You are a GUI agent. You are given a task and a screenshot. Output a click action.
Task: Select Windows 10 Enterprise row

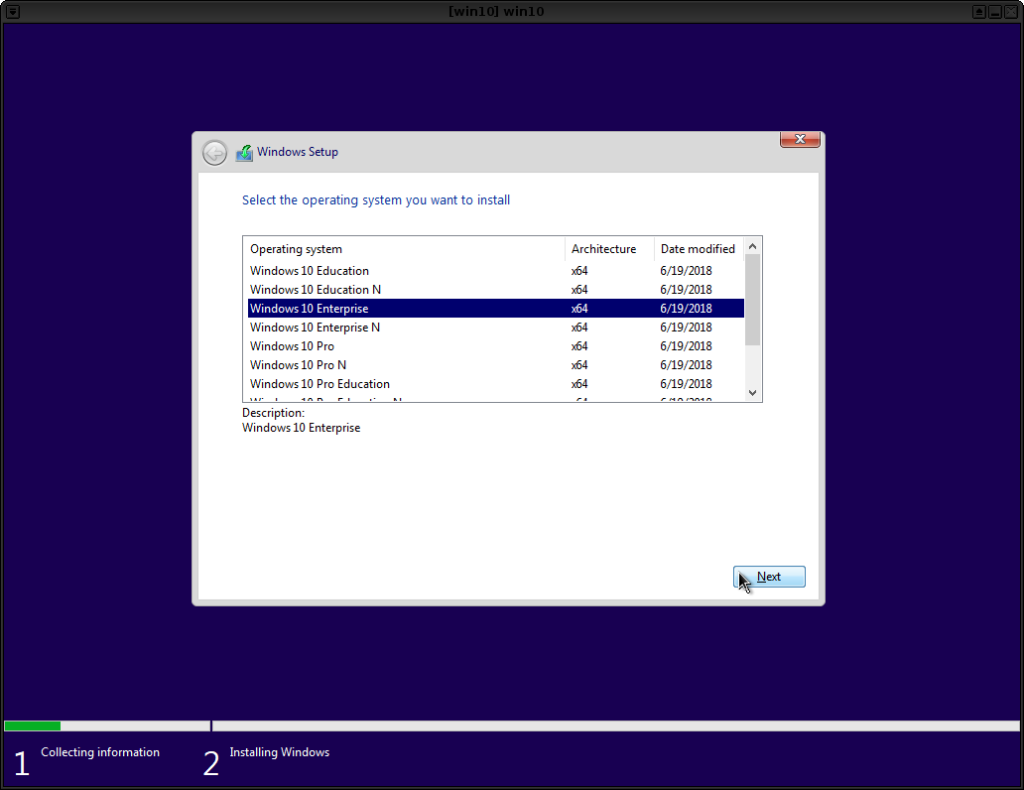tap(496, 308)
